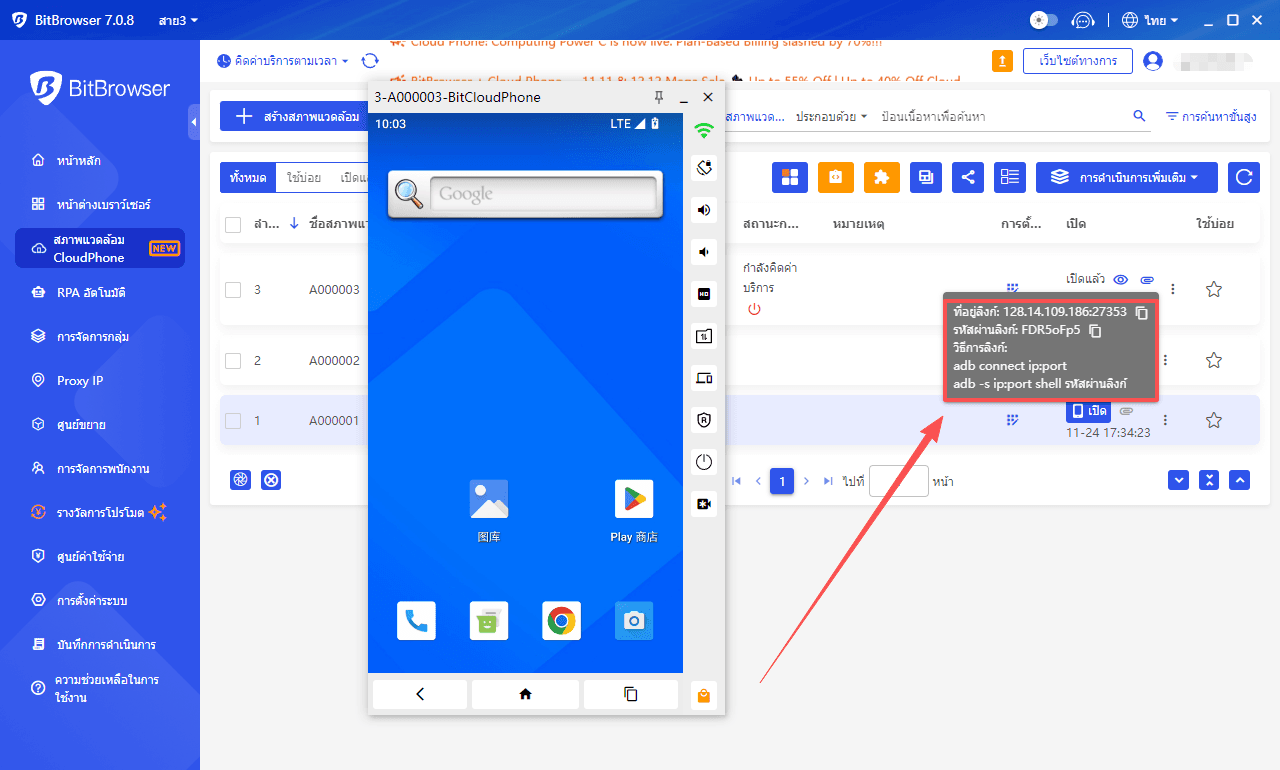
Task: Copy the ADB link address
Action: pyautogui.click(x=1142, y=312)
